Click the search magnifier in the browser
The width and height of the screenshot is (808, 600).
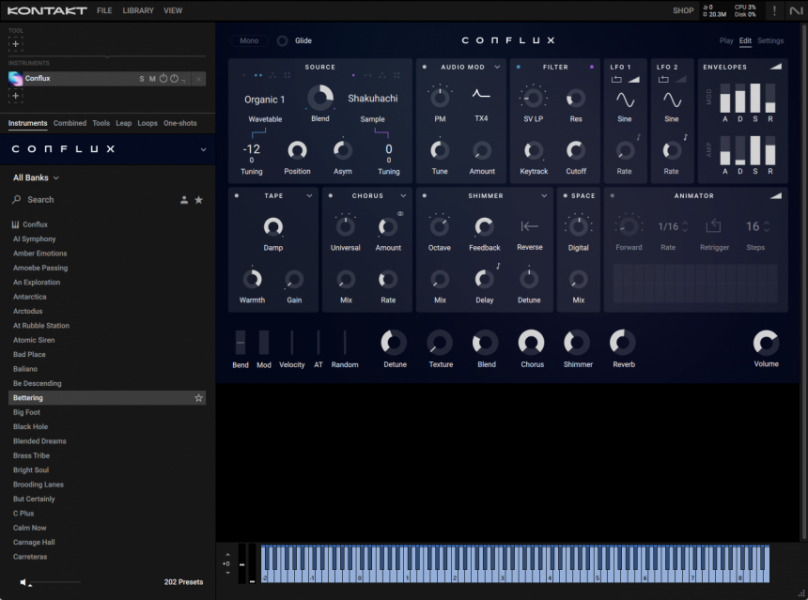point(16,199)
